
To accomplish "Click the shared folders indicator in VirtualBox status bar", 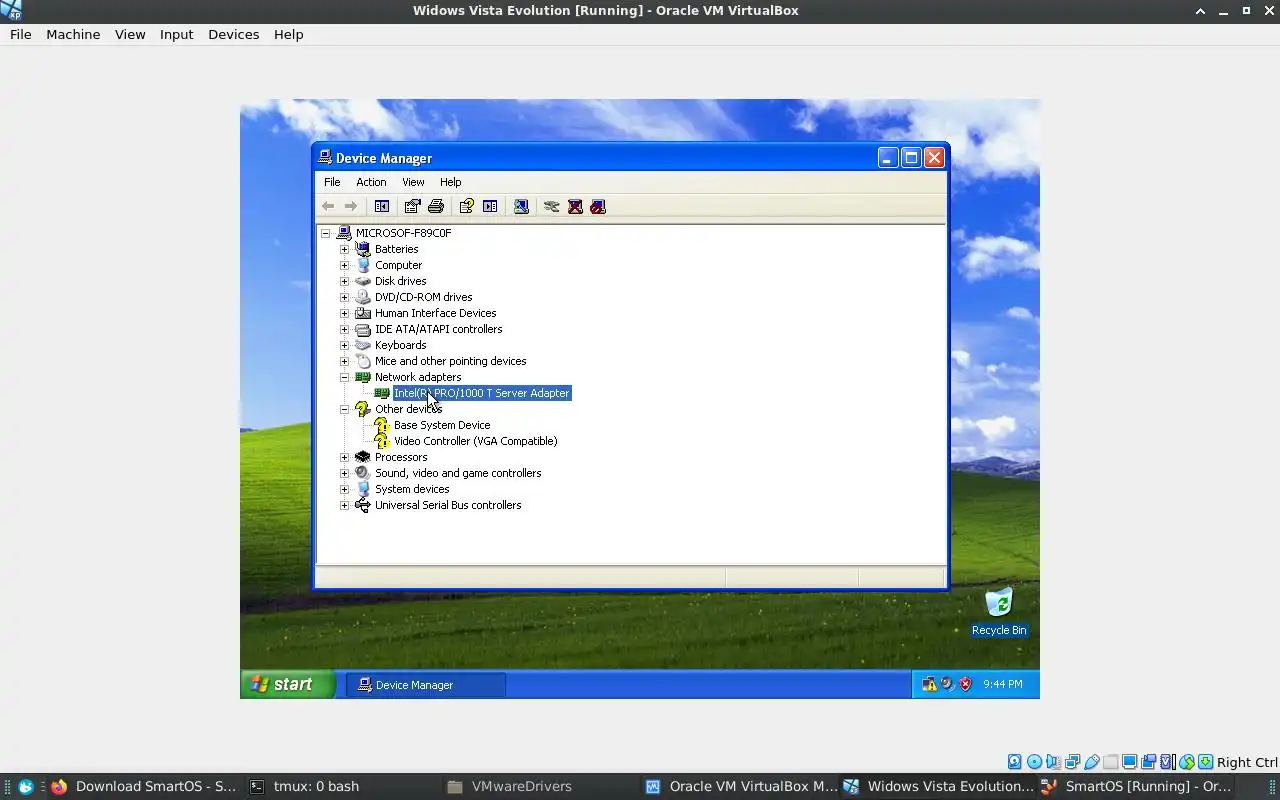I will (1110, 762).
